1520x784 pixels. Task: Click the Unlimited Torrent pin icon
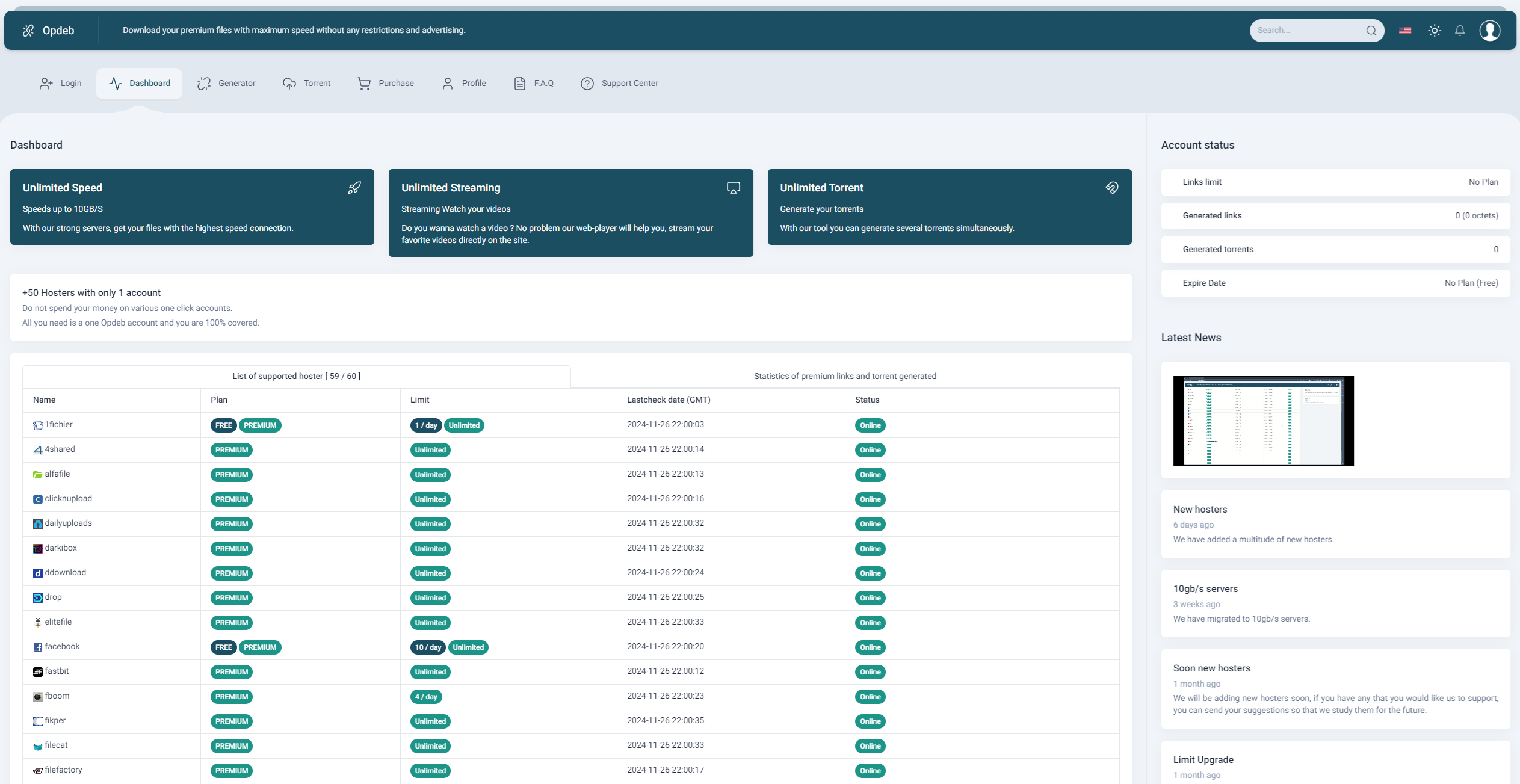pyautogui.click(x=1113, y=187)
